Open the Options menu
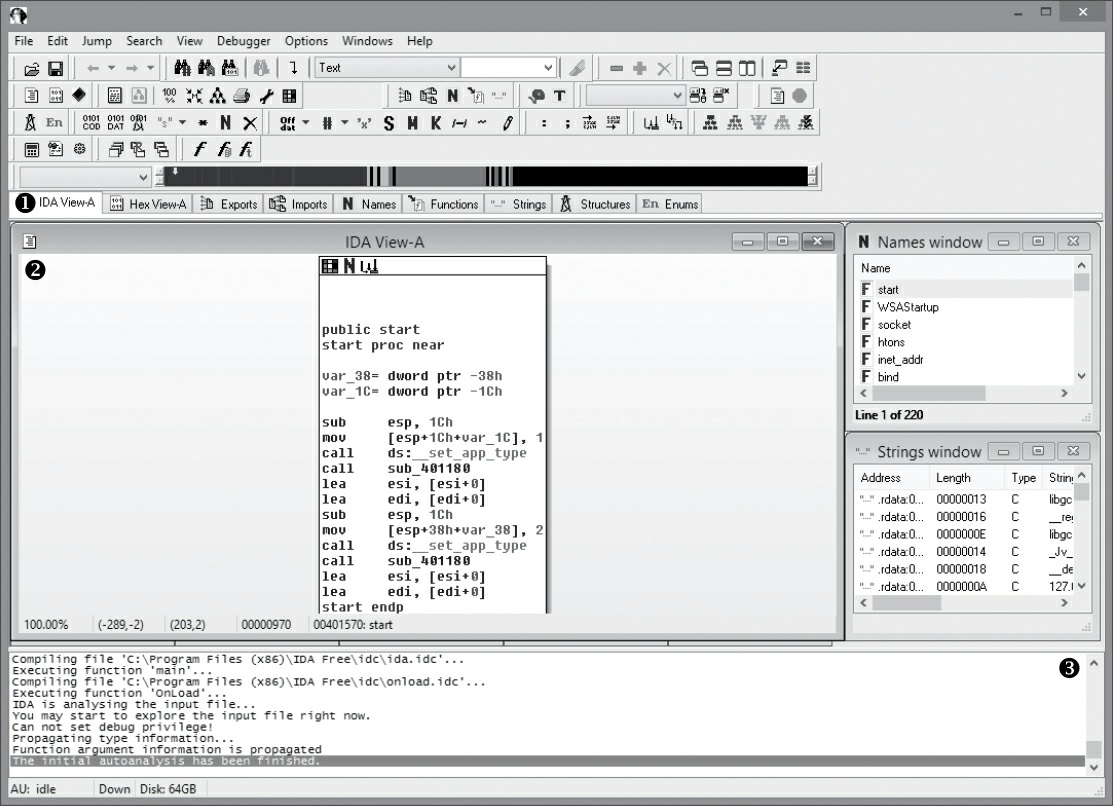The image size is (1113, 806). pos(306,41)
